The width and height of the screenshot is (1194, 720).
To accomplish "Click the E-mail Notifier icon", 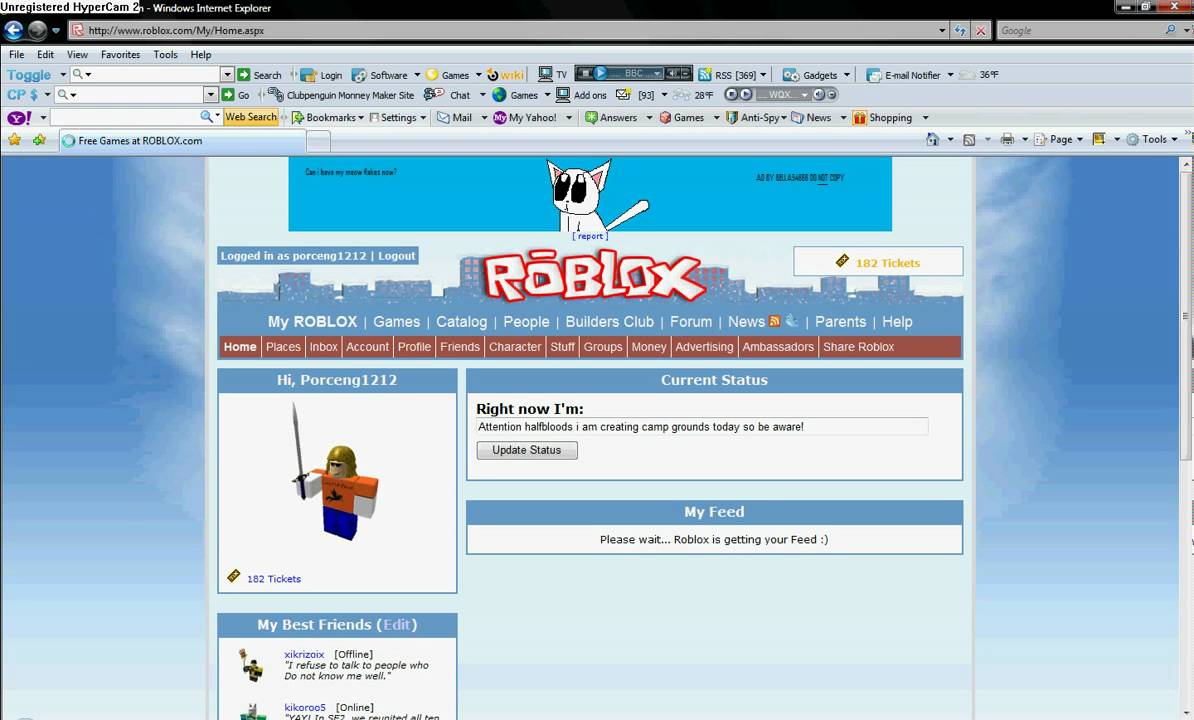I will click(x=873, y=75).
